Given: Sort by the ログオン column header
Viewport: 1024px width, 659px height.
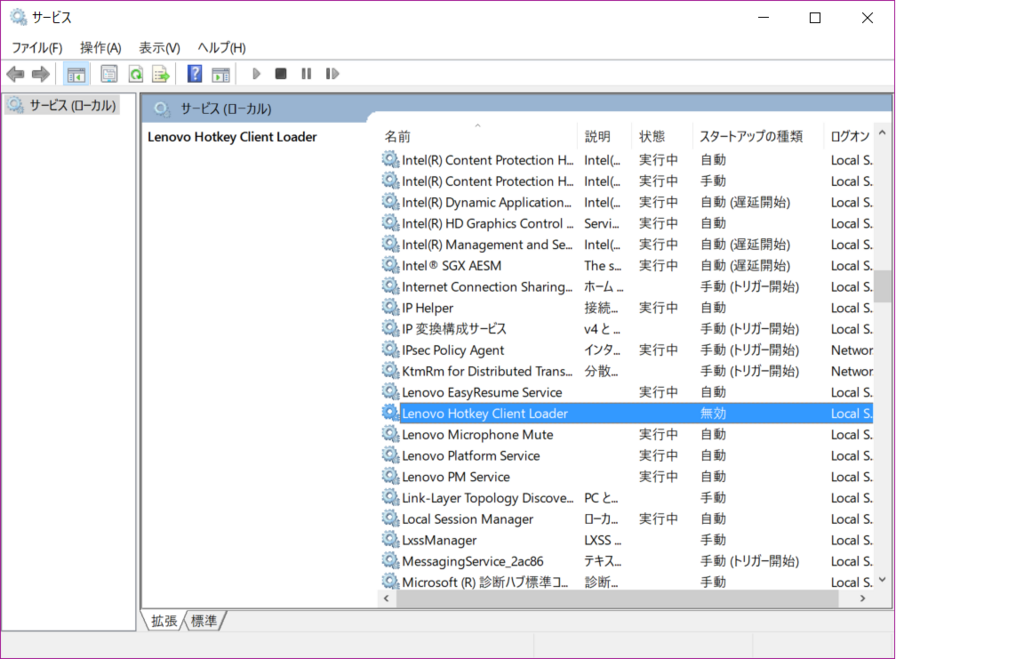Looking at the screenshot, I should pos(849,136).
